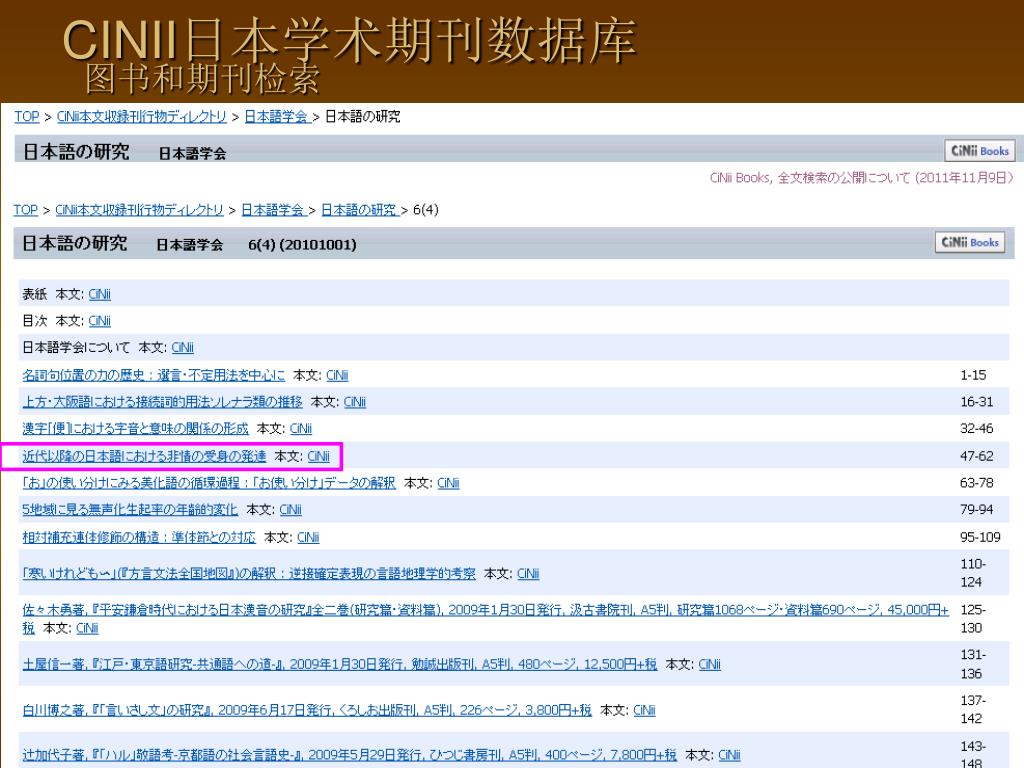Image resolution: width=1024 pixels, height=768 pixels.
Task: Open CiNii本文収録刊行物ディレクトリ in the upper breadcrumb
Action: tap(141, 116)
